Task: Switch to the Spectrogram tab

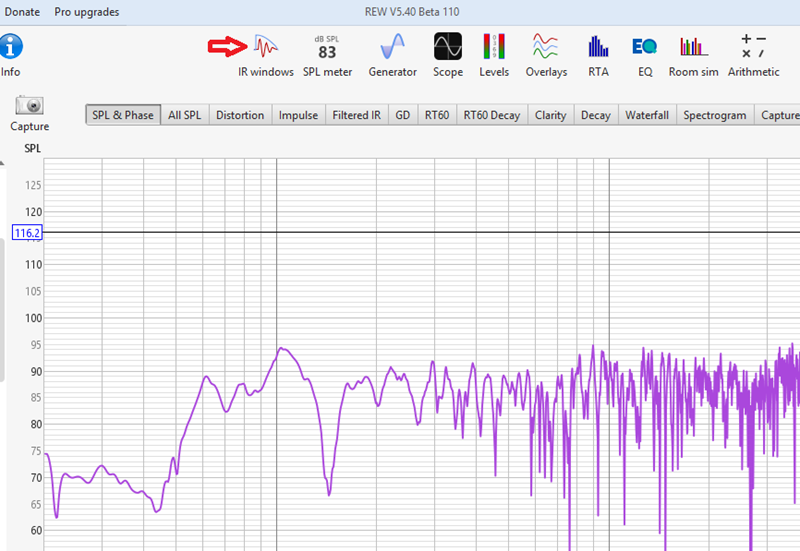Action: 715,115
